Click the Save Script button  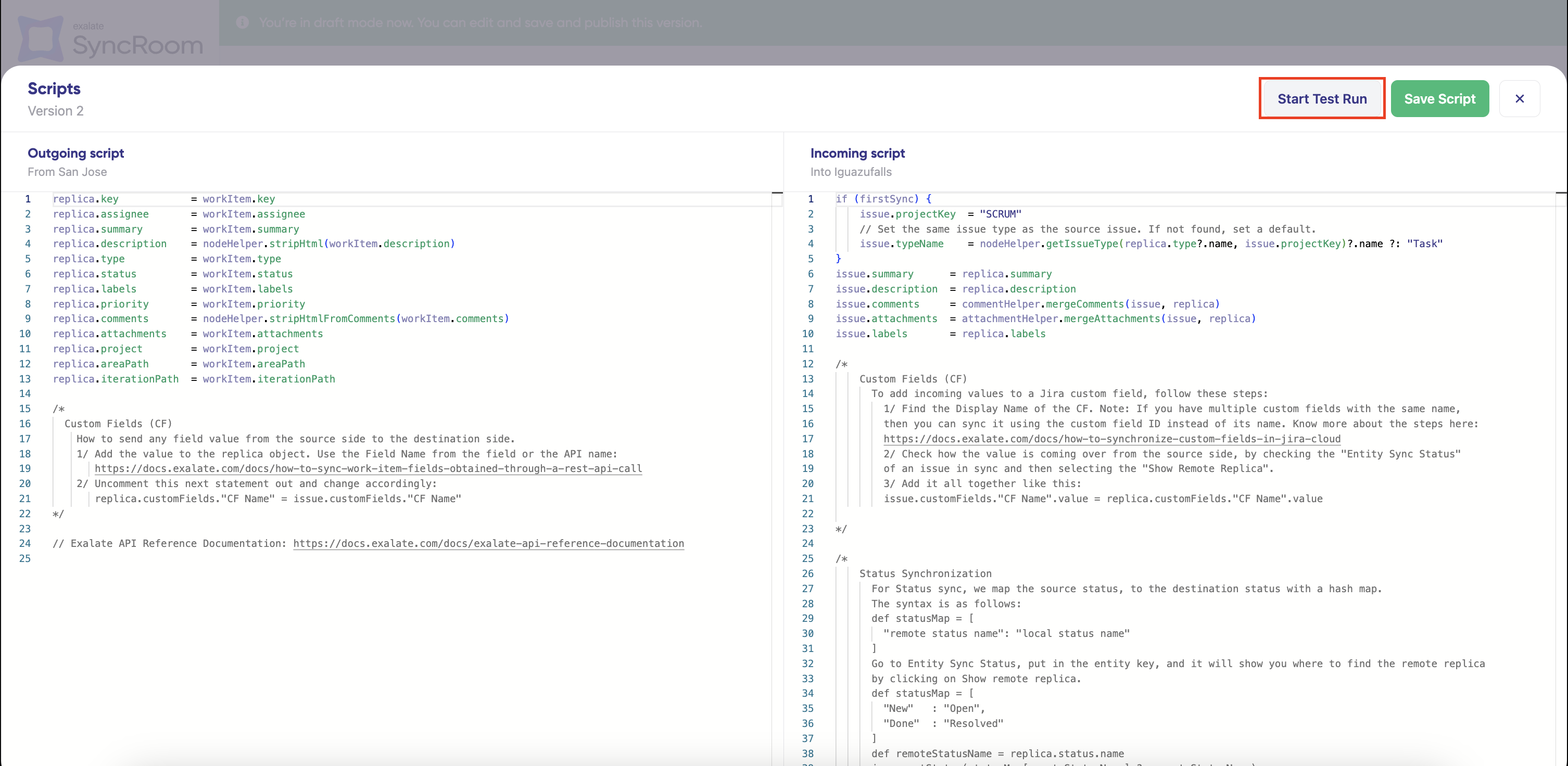pos(1439,98)
